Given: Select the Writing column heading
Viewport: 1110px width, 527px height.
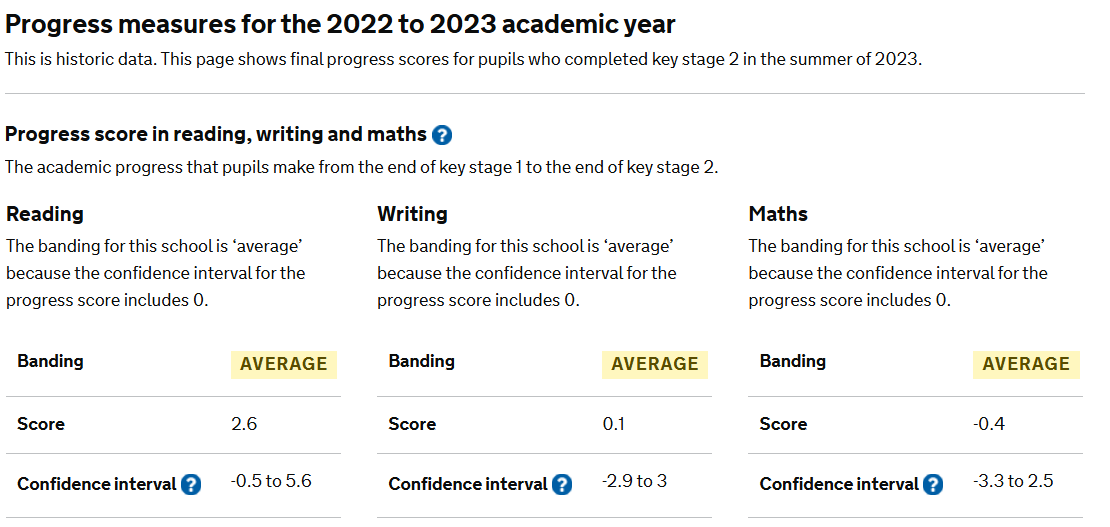Looking at the screenshot, I should [x=412, y=214].
